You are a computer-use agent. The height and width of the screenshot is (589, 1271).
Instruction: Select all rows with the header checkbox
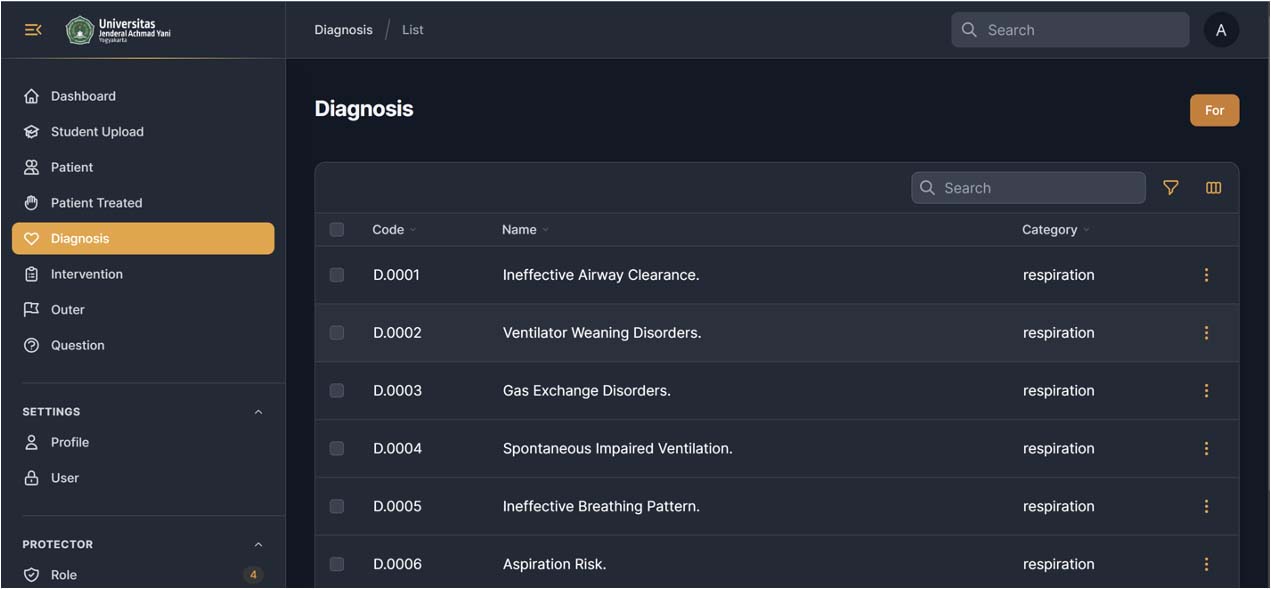[x=337, y=230]
